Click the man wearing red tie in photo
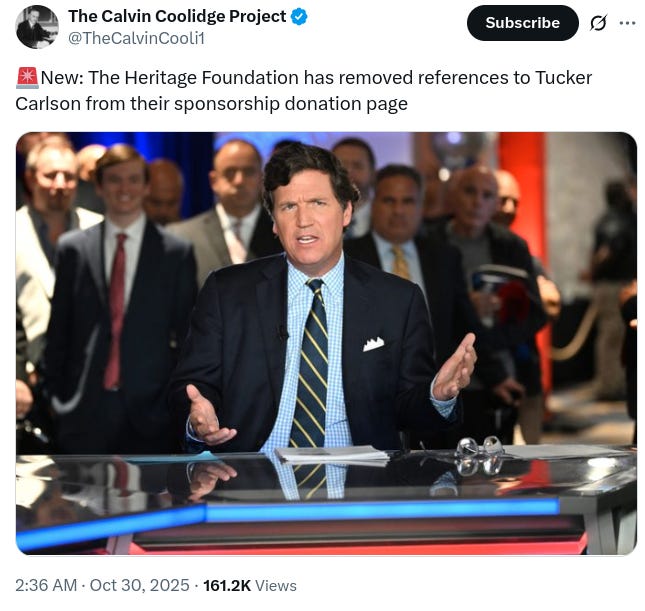The height and width of the screenshot is (611, 645). [x=120, y=300]
